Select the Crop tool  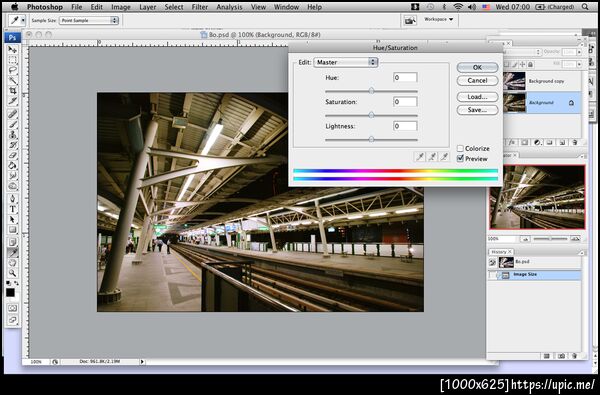click(x=13, y=91)
